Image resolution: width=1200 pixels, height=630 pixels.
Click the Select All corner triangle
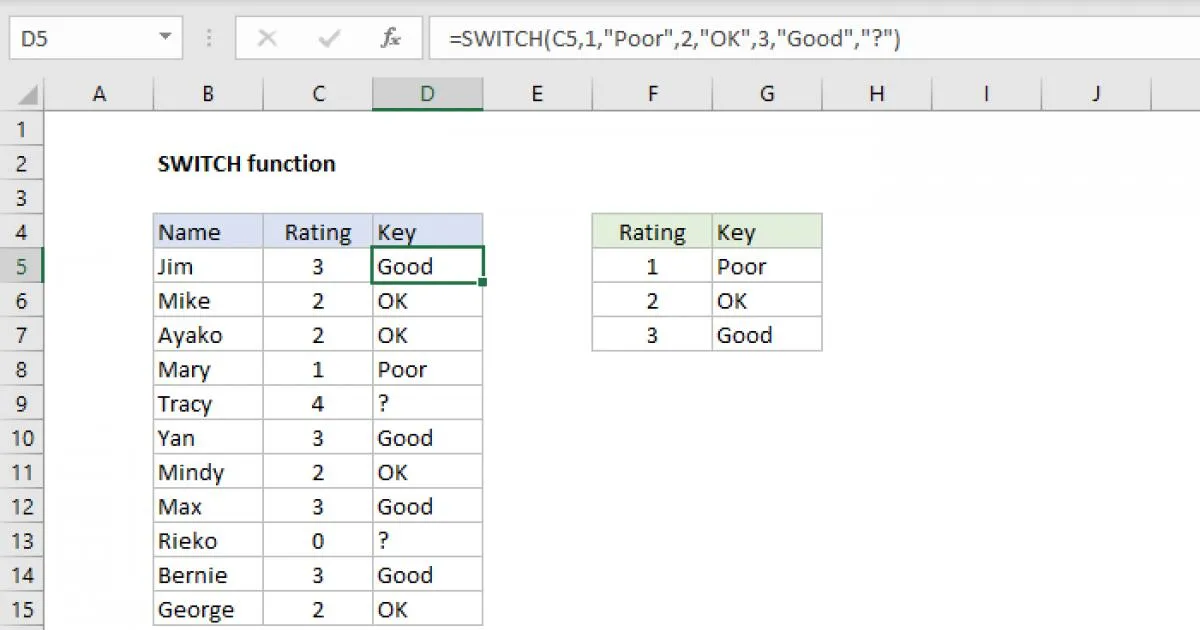[x=27, y=95]
